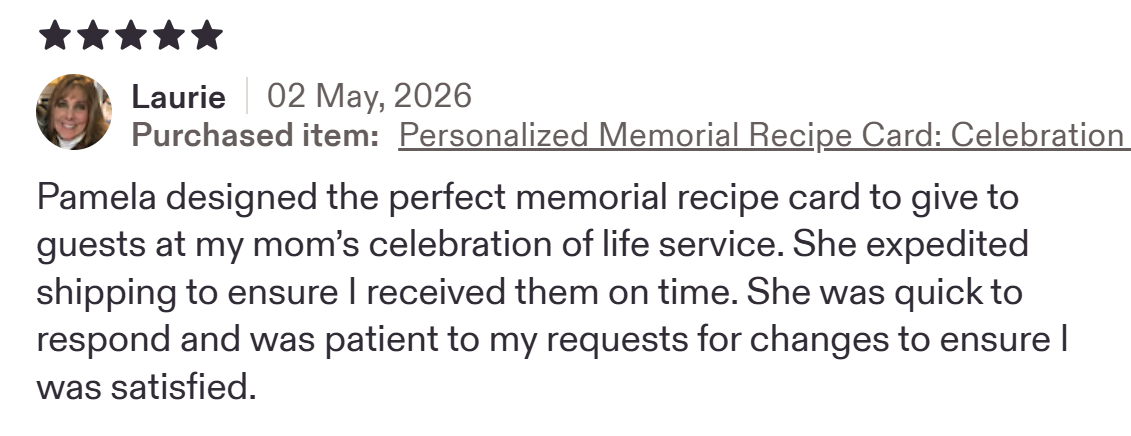The width and height of the screenshot is (1131, 436).
Task: Click the review line starting 'shipping to ensure'
Action: [x=529, y=294]
